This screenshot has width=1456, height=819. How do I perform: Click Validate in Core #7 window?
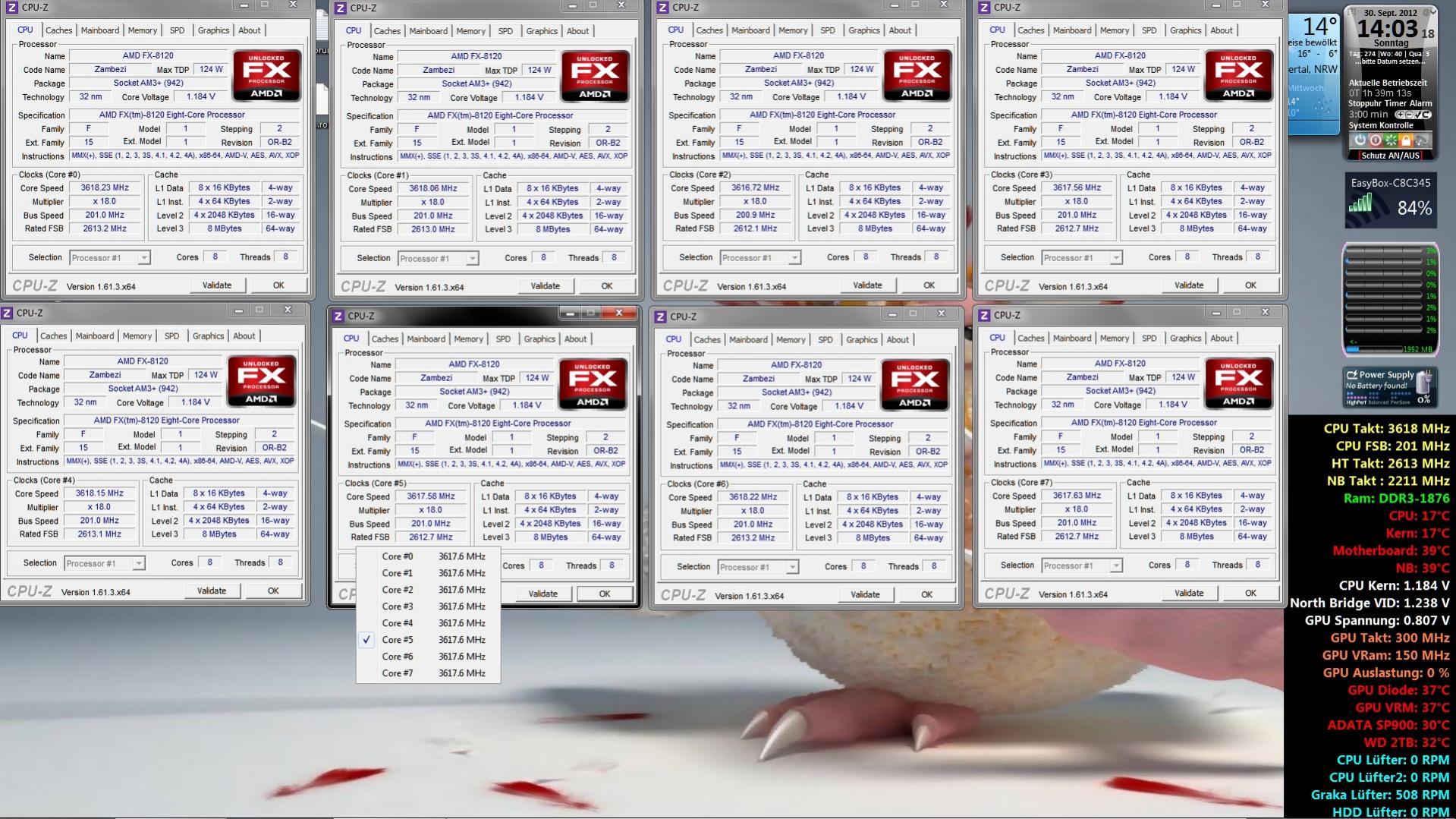click(1189, 593)
